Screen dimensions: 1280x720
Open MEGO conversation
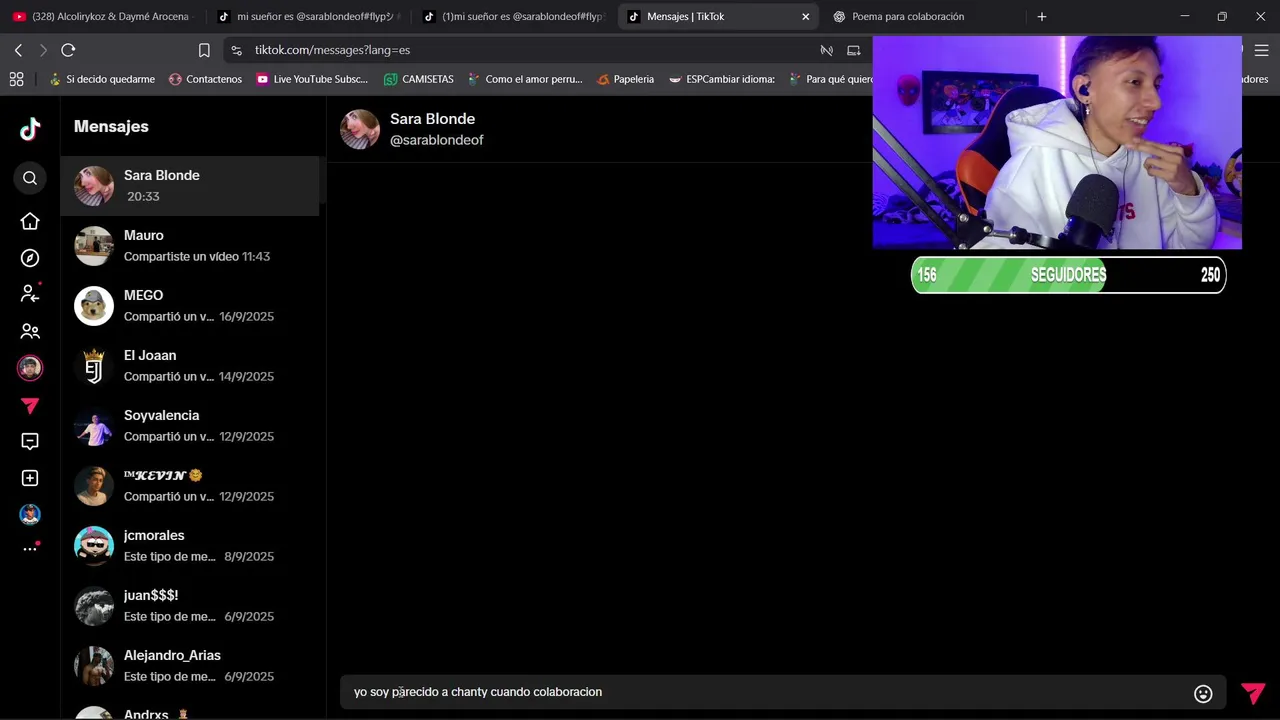[x=190, y=306]
